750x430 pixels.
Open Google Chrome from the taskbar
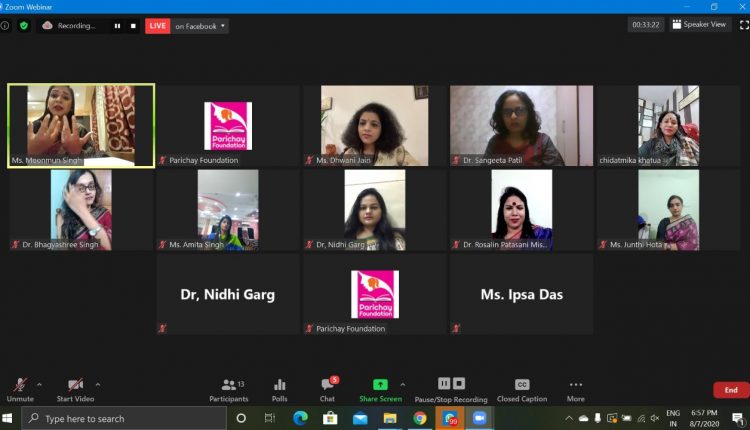point(420,418)
